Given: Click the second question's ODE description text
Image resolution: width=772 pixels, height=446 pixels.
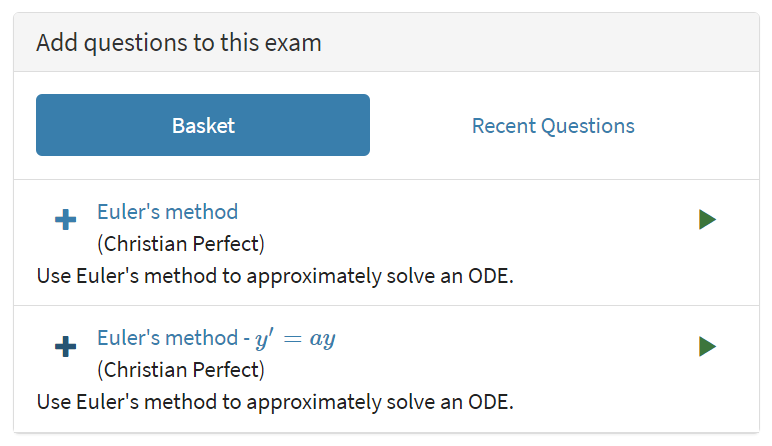Looking at the screenshot, I should [x=275, y=403].
